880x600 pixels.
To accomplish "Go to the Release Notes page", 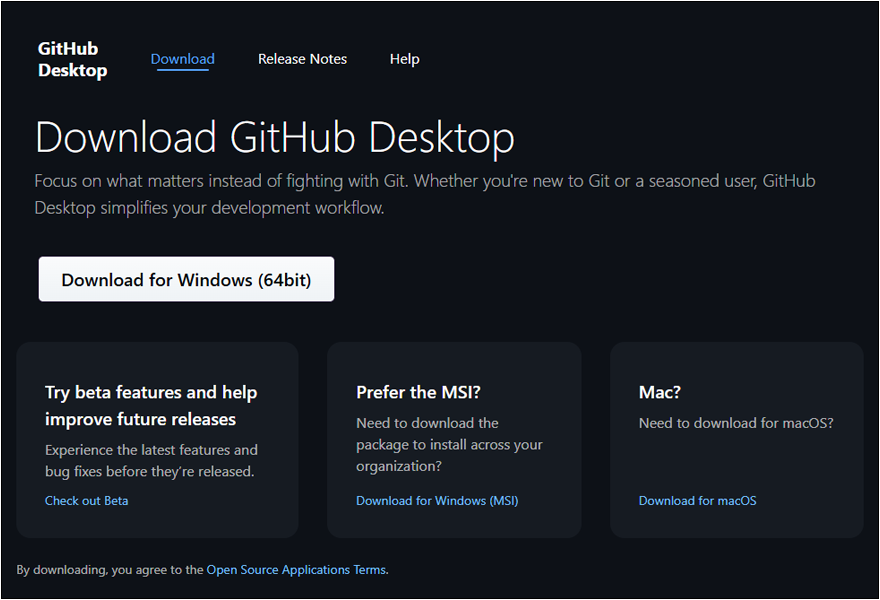I will pos(302,59).
